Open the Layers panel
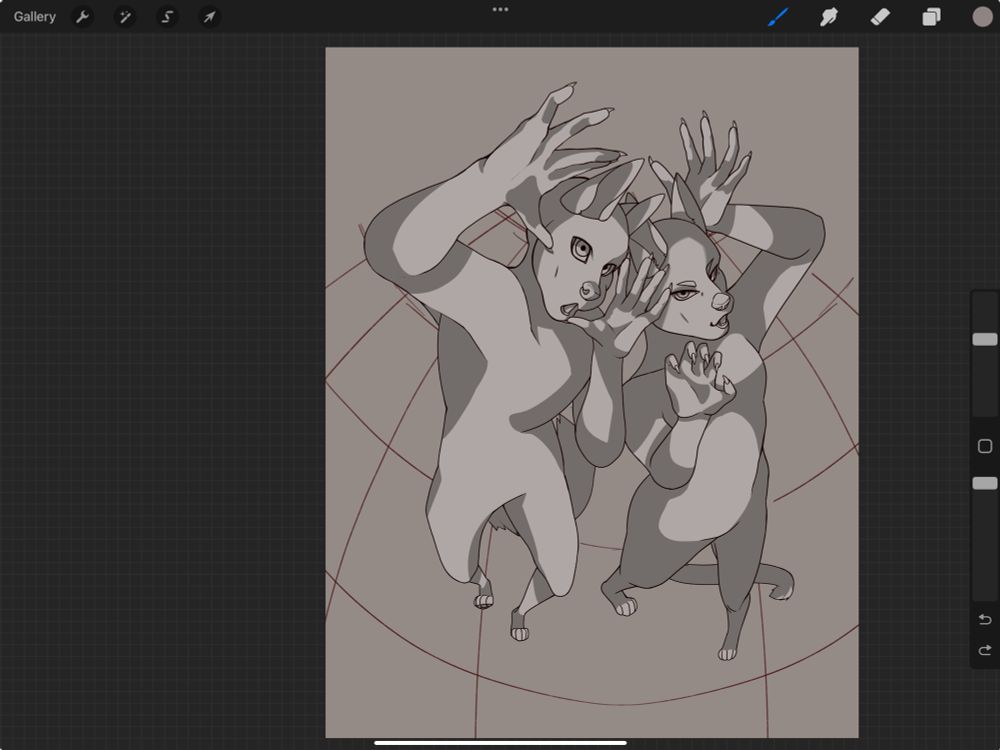Viewport: 1000px width, 750px height. 931,17
